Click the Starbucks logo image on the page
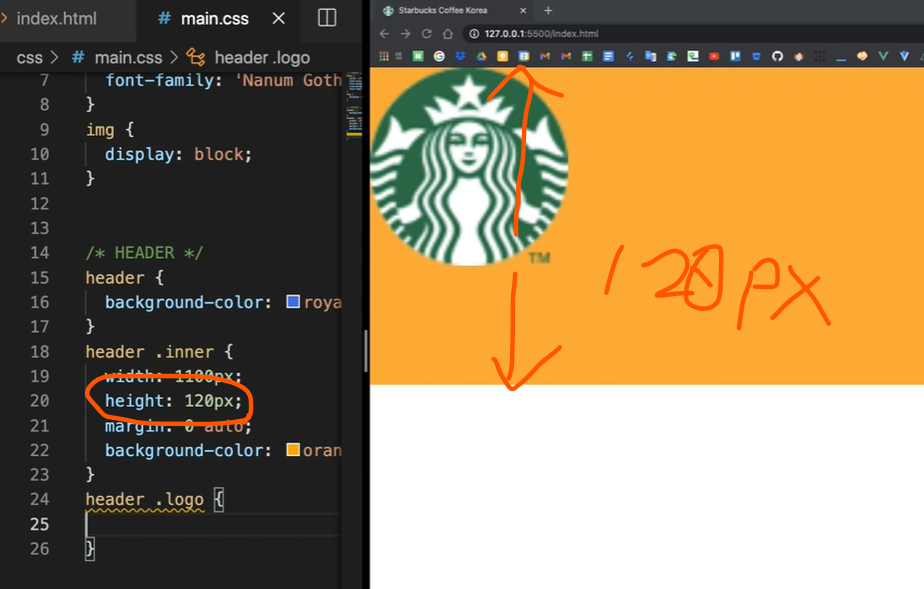This screenshot has width=924, height=589. (x=469, y=167)
